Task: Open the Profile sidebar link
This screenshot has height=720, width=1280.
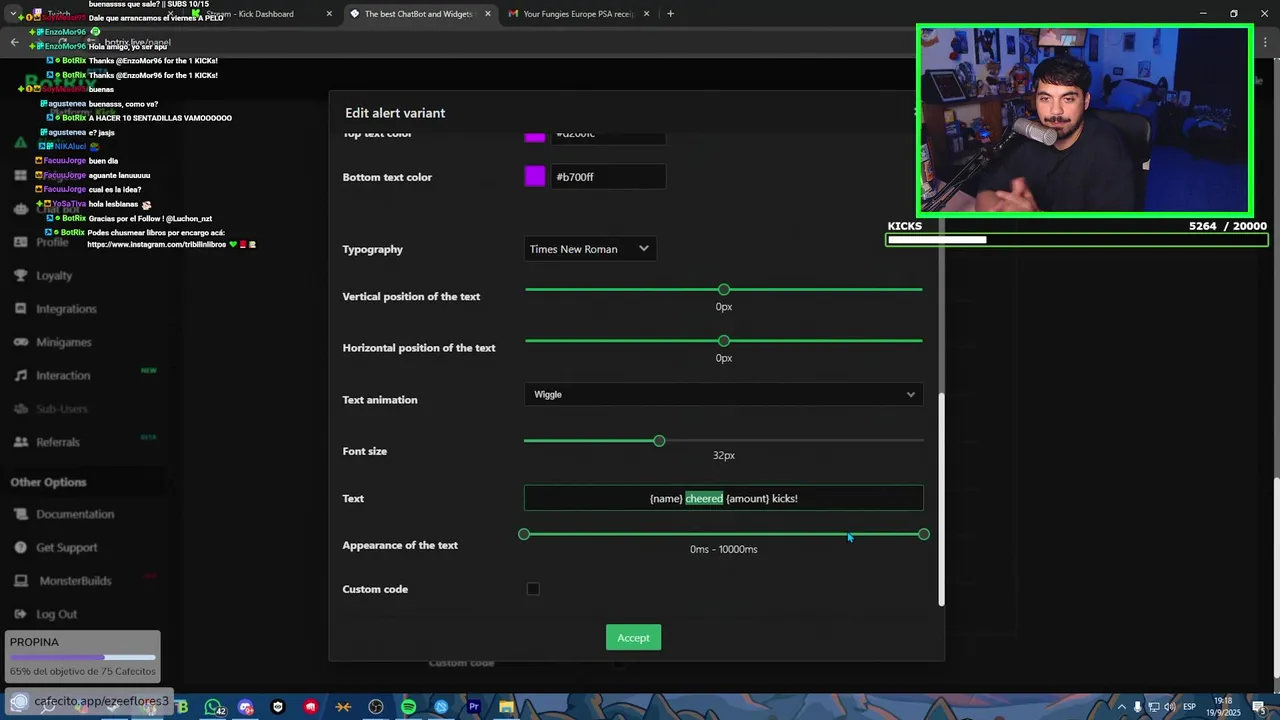Action: 52,242
